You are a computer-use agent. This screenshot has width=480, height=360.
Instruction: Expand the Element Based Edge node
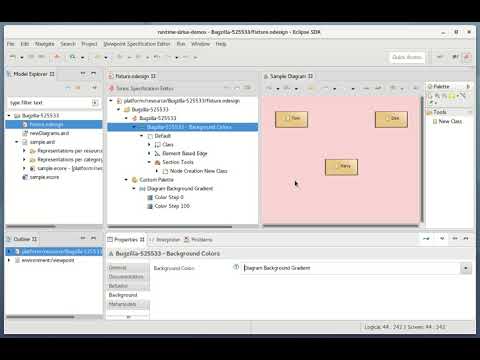[149, 153]
